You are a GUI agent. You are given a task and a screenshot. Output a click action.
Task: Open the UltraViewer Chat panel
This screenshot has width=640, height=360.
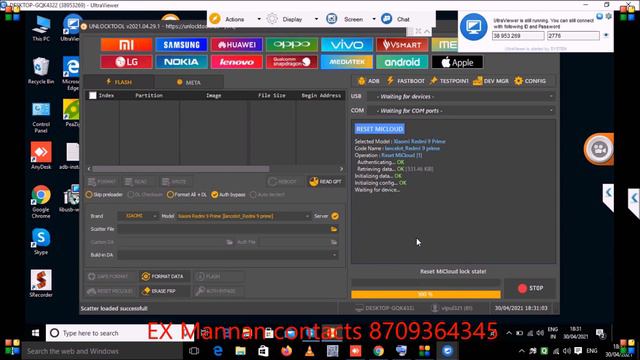click(x=396, y=19)
